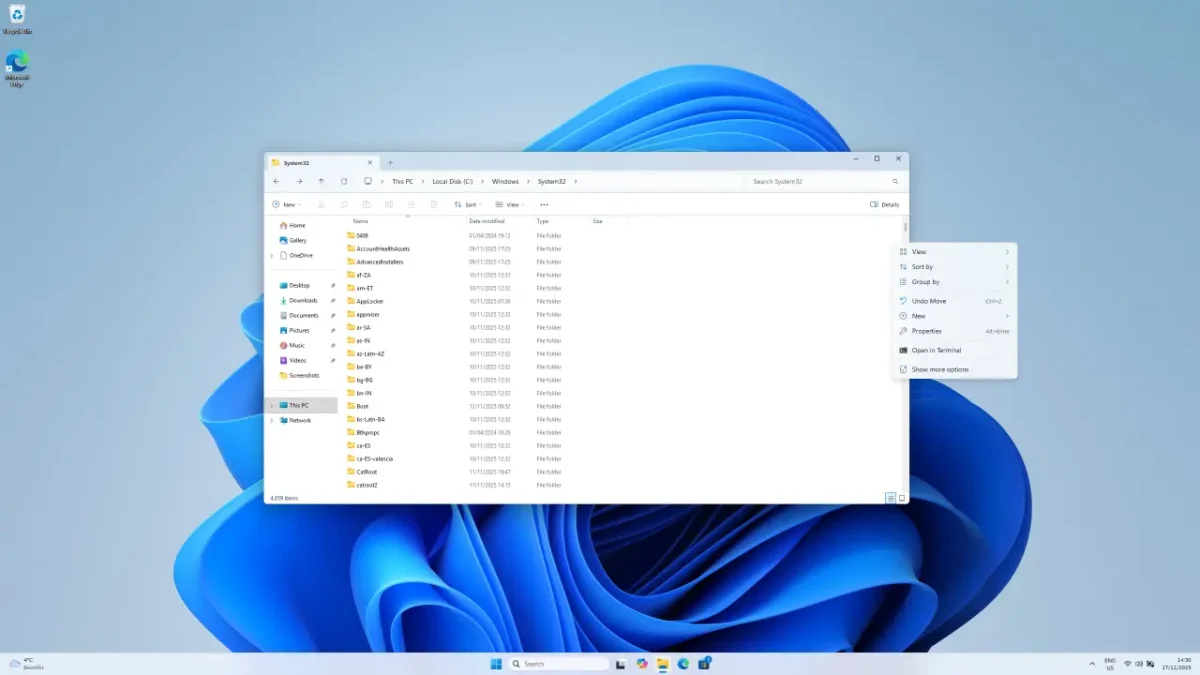Click the Back navigation arrow
This screenshot has height=675, width=1200.
click(x=277, y=182)
